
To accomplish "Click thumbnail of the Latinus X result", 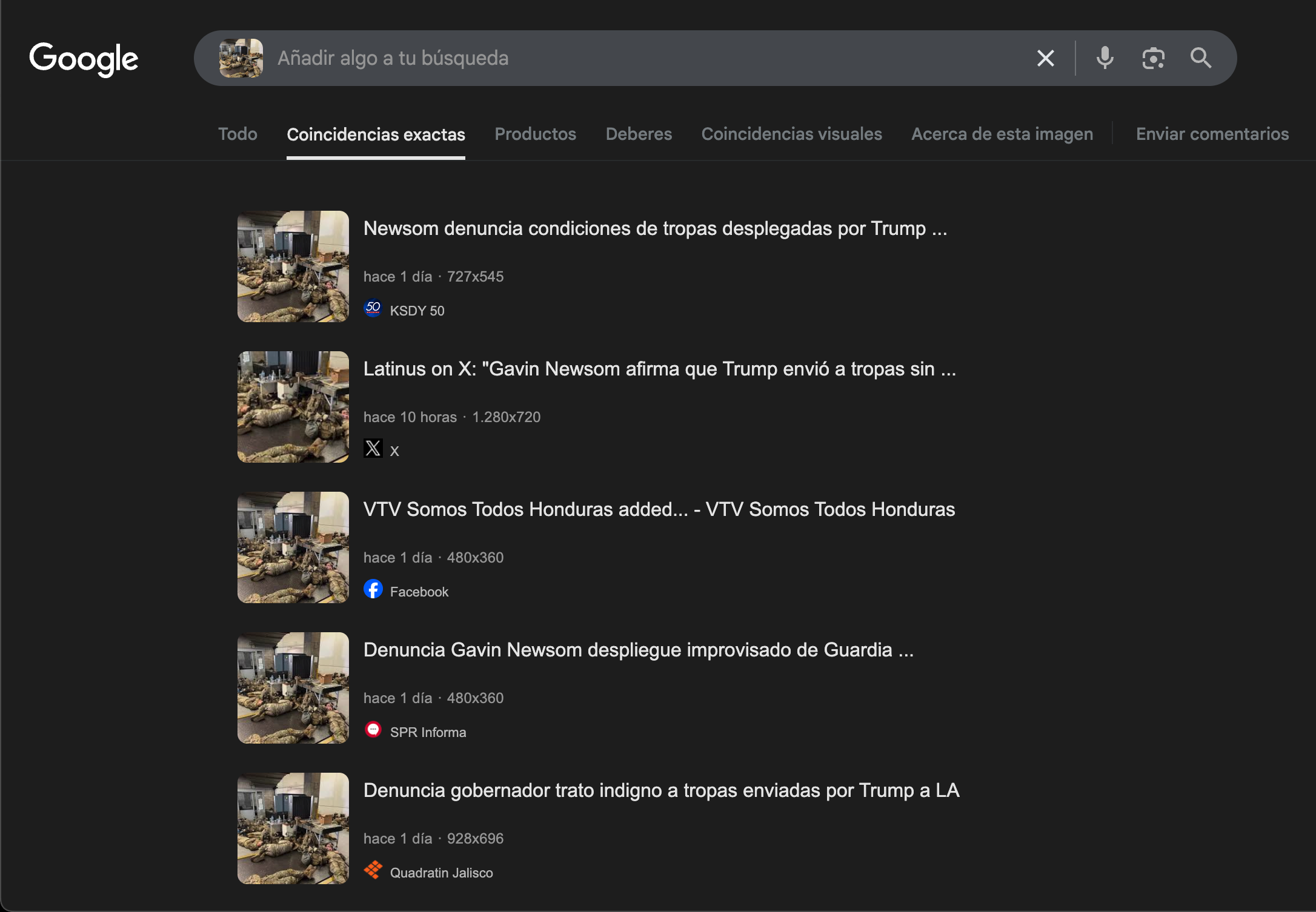I will coord(293,407).
